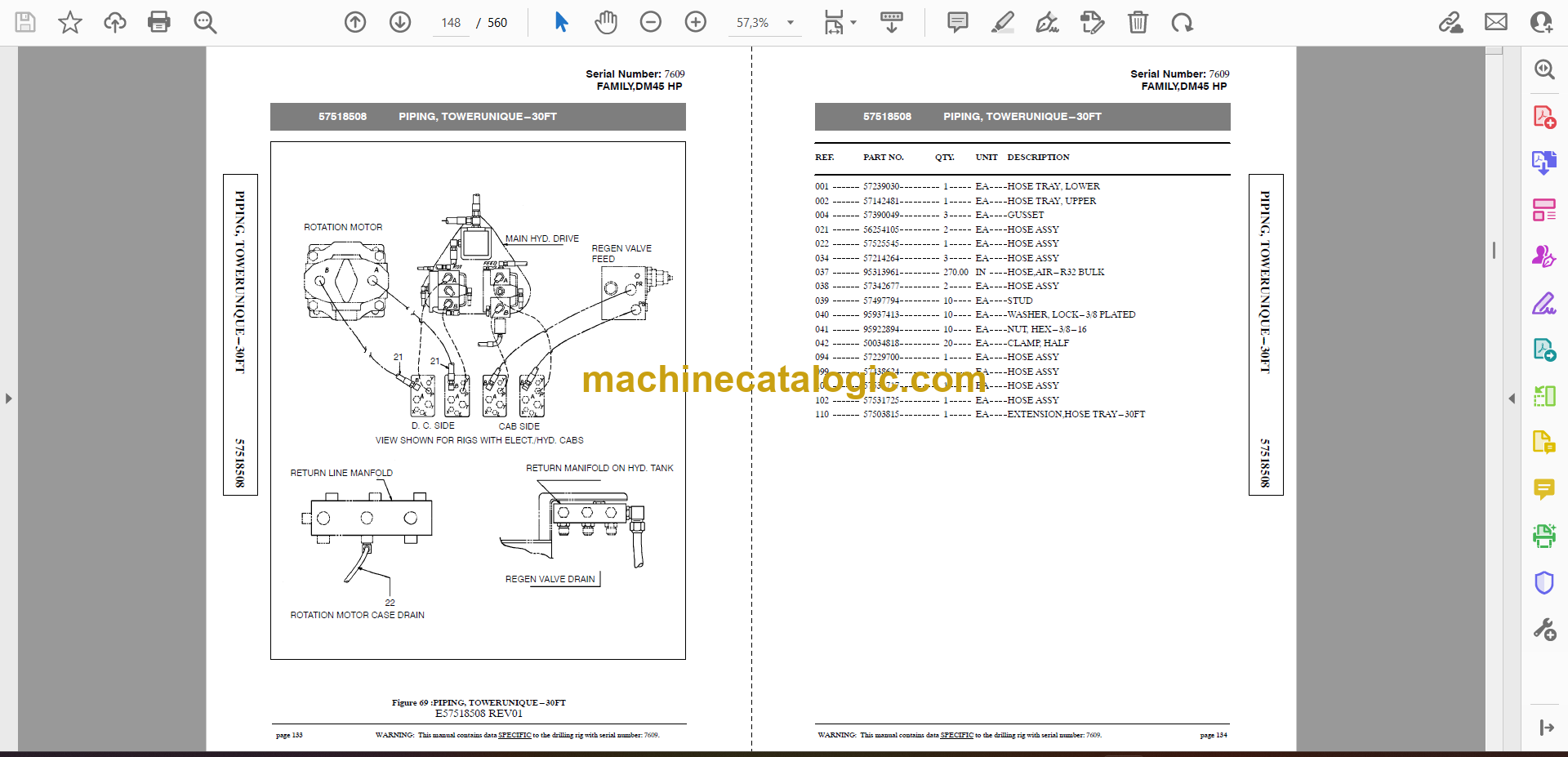Image resolution: width=1568 pixels, height=757 pixels.
Task: Collapse the right tools pane arrow
Action: 1512,399
